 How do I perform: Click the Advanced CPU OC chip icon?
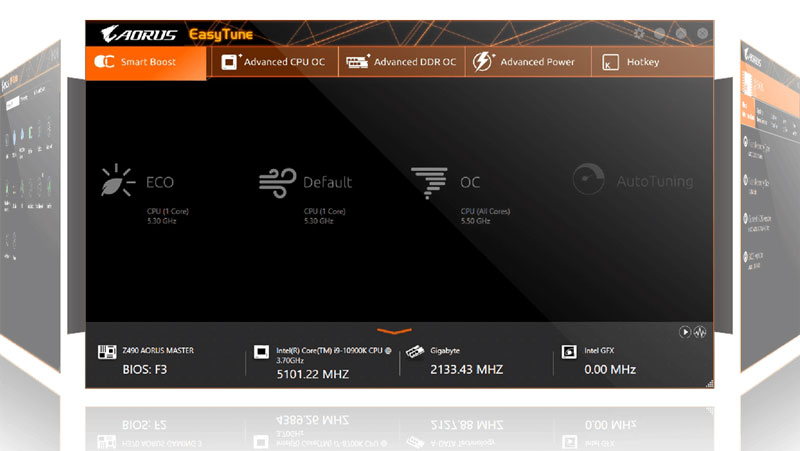(x=230, y=62)
